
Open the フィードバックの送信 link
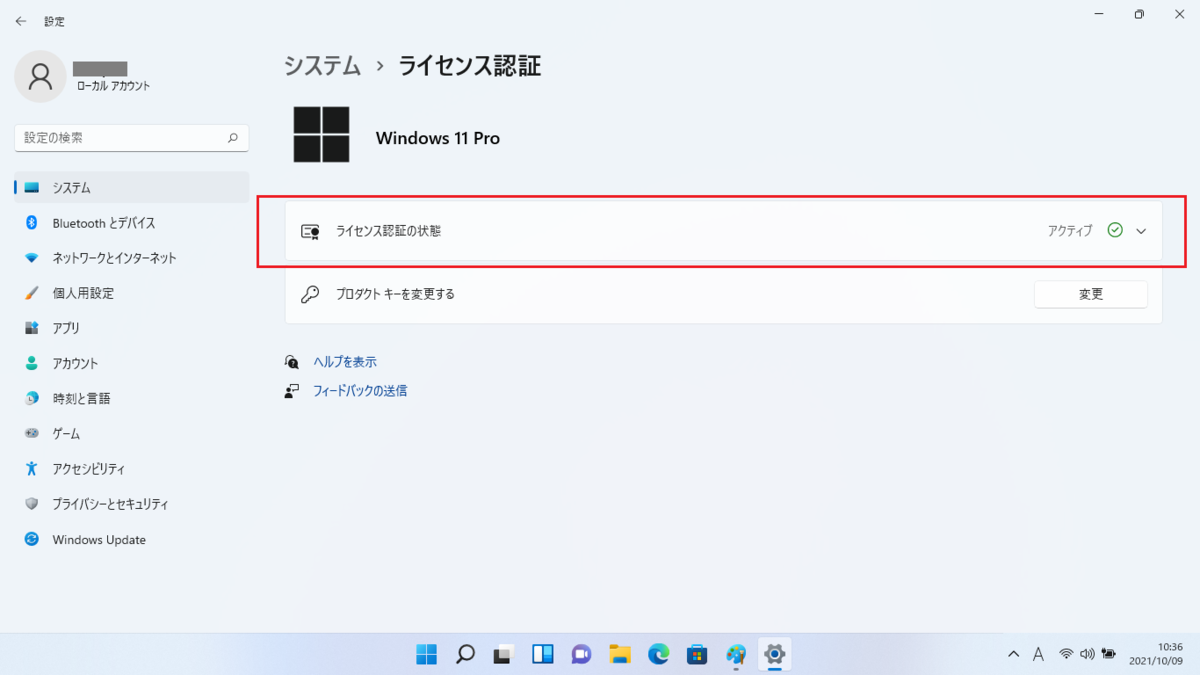[360, 391]
